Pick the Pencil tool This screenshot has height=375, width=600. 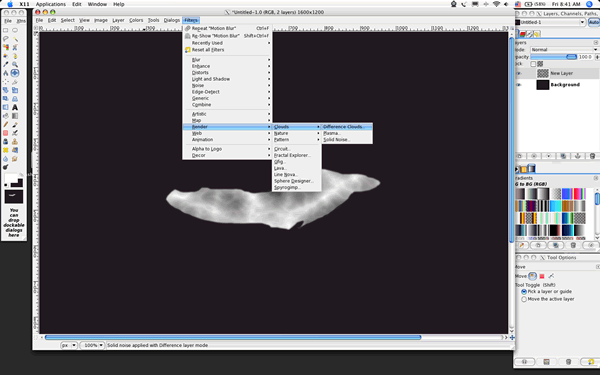(6, 124)
